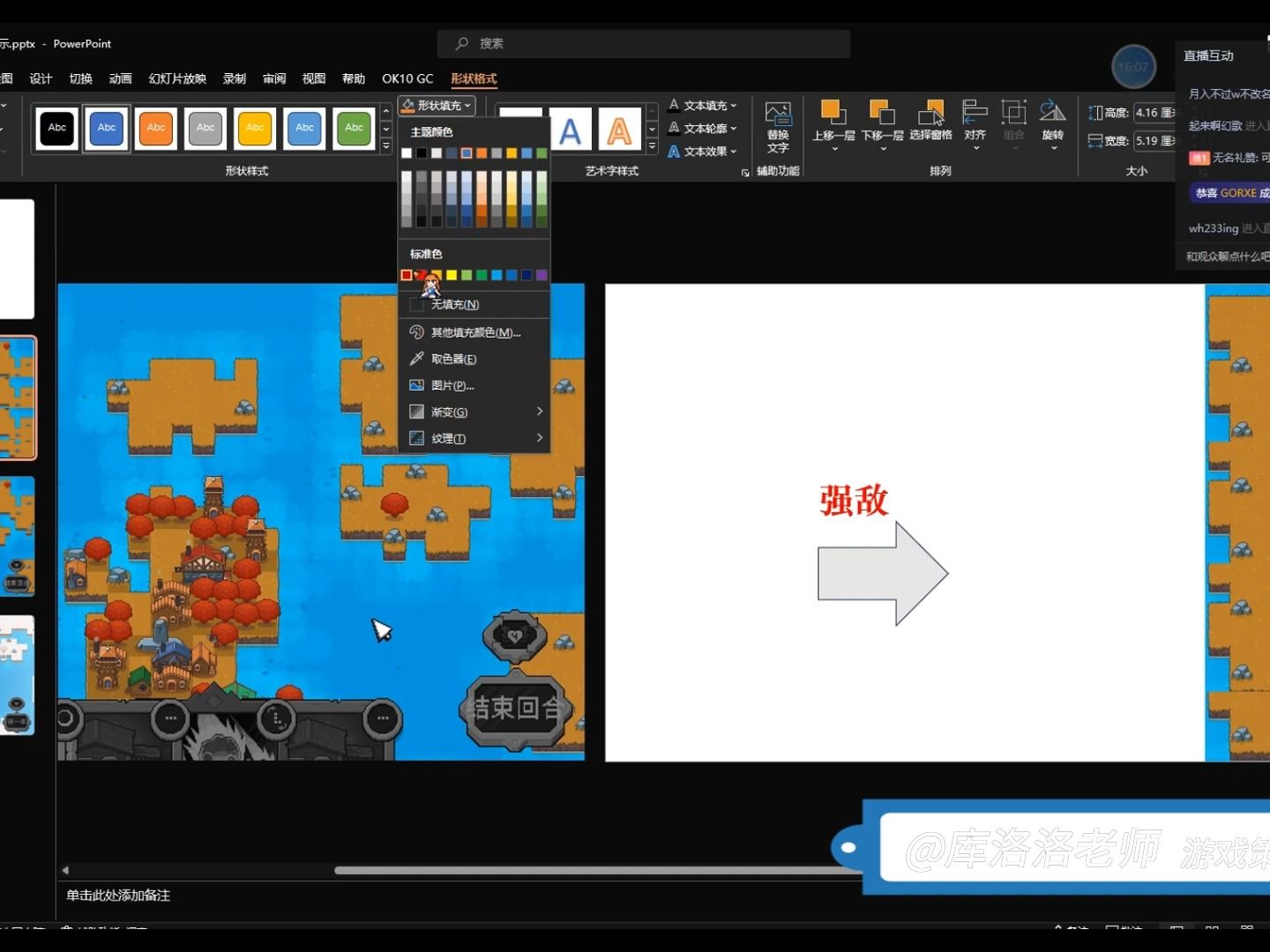Select the red 强敌 text box
The image size is (1270, 952).
pos(854,500)
